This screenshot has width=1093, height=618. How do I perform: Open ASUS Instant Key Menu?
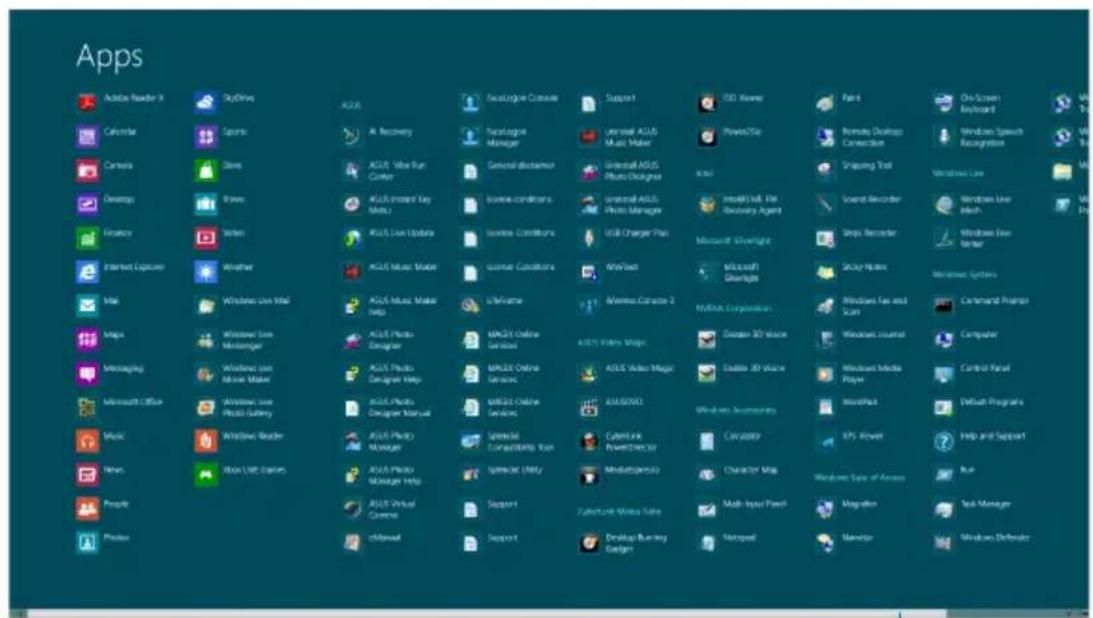point(386,203)
